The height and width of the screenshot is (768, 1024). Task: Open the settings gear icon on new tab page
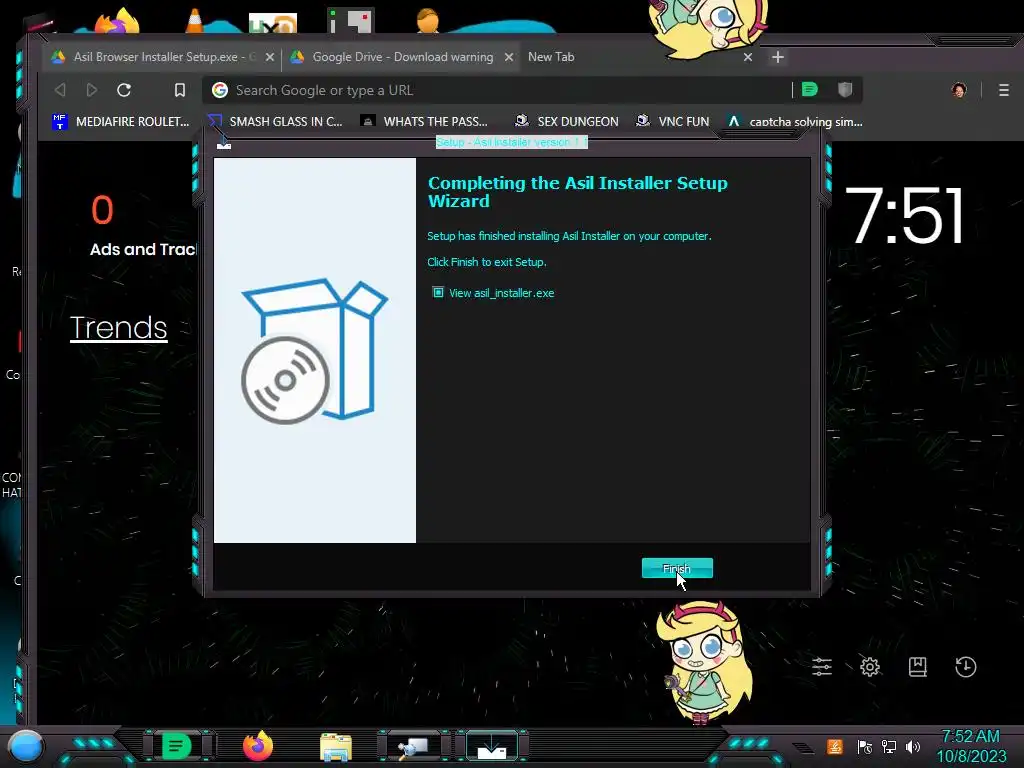point(870,667)
